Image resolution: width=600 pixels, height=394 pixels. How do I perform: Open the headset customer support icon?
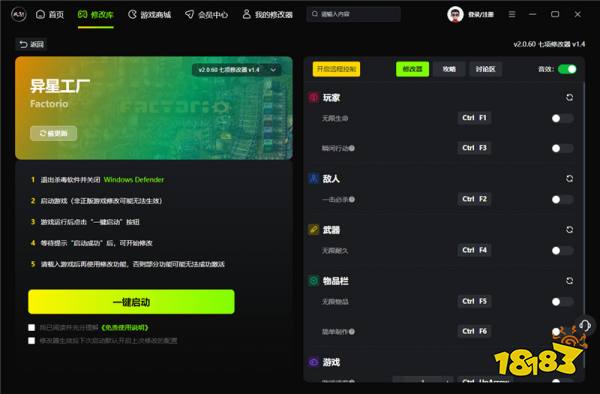(585, 326)
